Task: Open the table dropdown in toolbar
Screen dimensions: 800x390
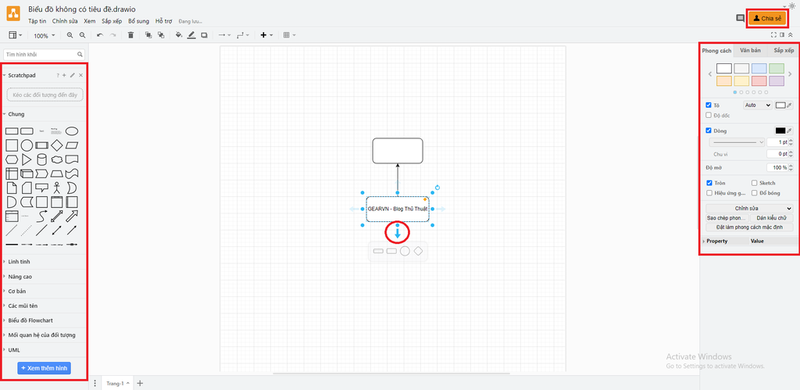Action: (x=289, y=35)
